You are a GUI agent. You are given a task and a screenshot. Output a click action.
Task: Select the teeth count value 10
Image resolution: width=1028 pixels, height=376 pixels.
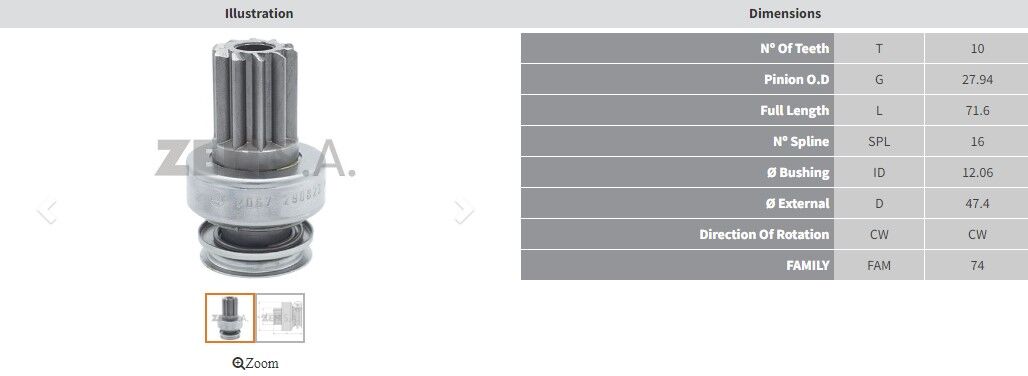pos(977,48)
